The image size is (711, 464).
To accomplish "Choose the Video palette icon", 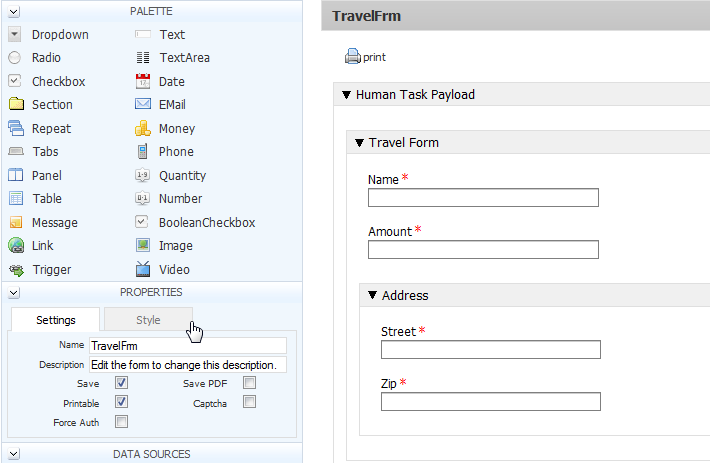I will (x=143, y=269).
